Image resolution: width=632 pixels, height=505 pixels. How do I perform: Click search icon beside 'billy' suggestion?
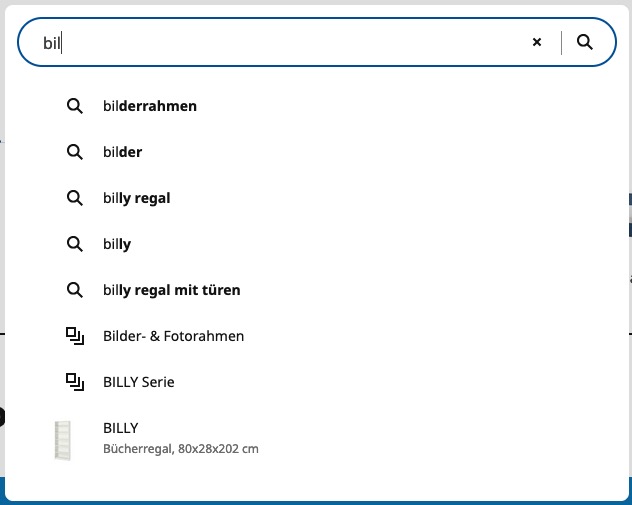(75, 244)
